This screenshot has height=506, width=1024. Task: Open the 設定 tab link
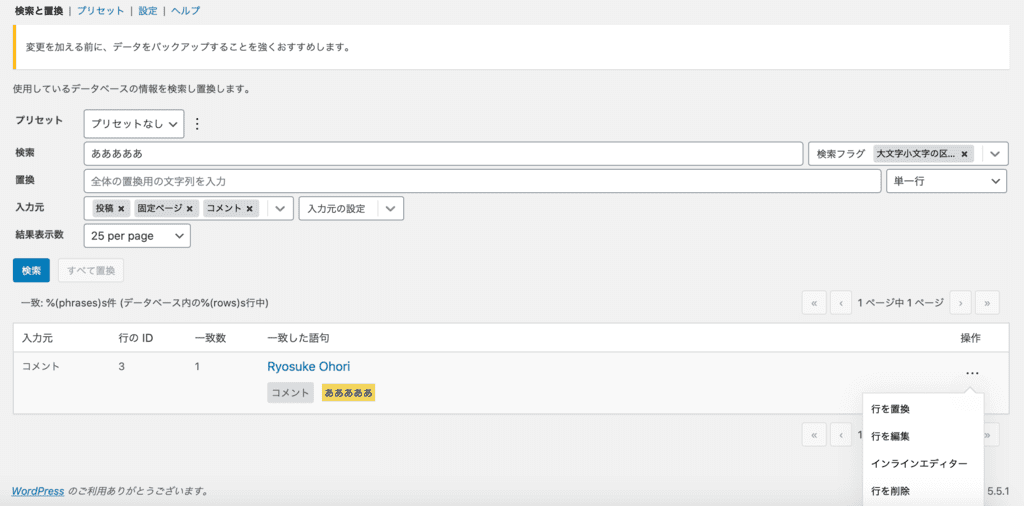click(x=148, y=11)
